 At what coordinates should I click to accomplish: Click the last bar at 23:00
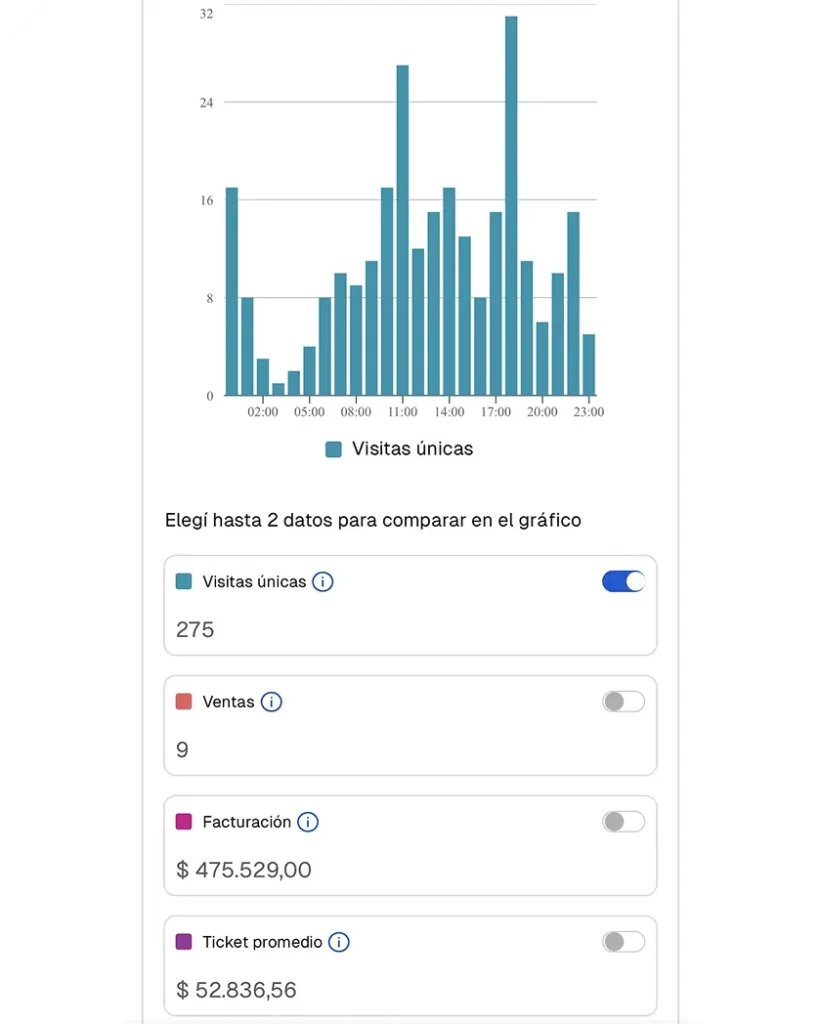[589, 365]
